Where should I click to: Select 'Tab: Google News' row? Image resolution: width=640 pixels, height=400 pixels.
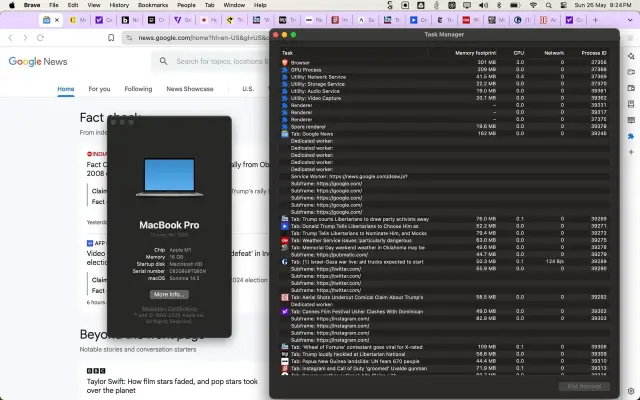click(x=444, y=134)
